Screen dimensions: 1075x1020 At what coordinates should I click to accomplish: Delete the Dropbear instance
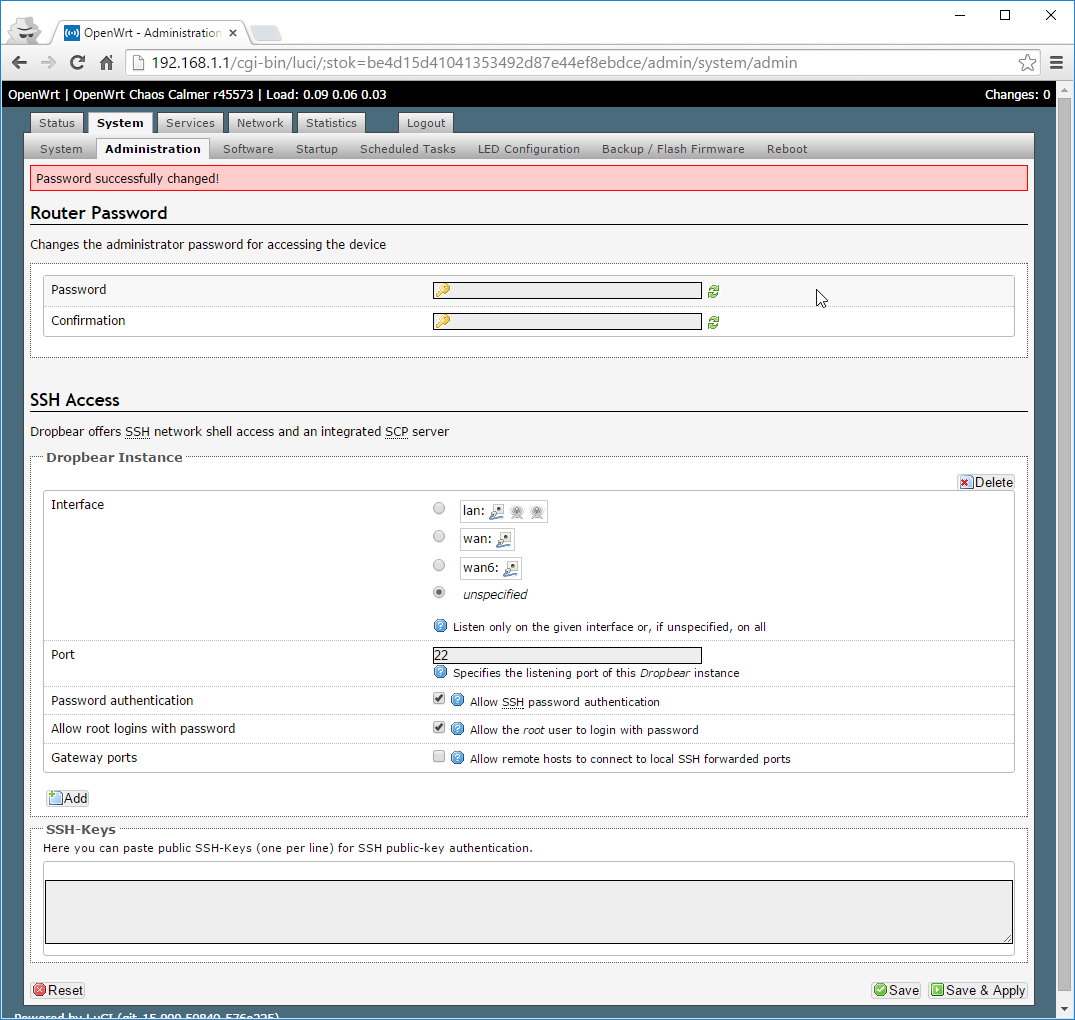coord(986,482)
